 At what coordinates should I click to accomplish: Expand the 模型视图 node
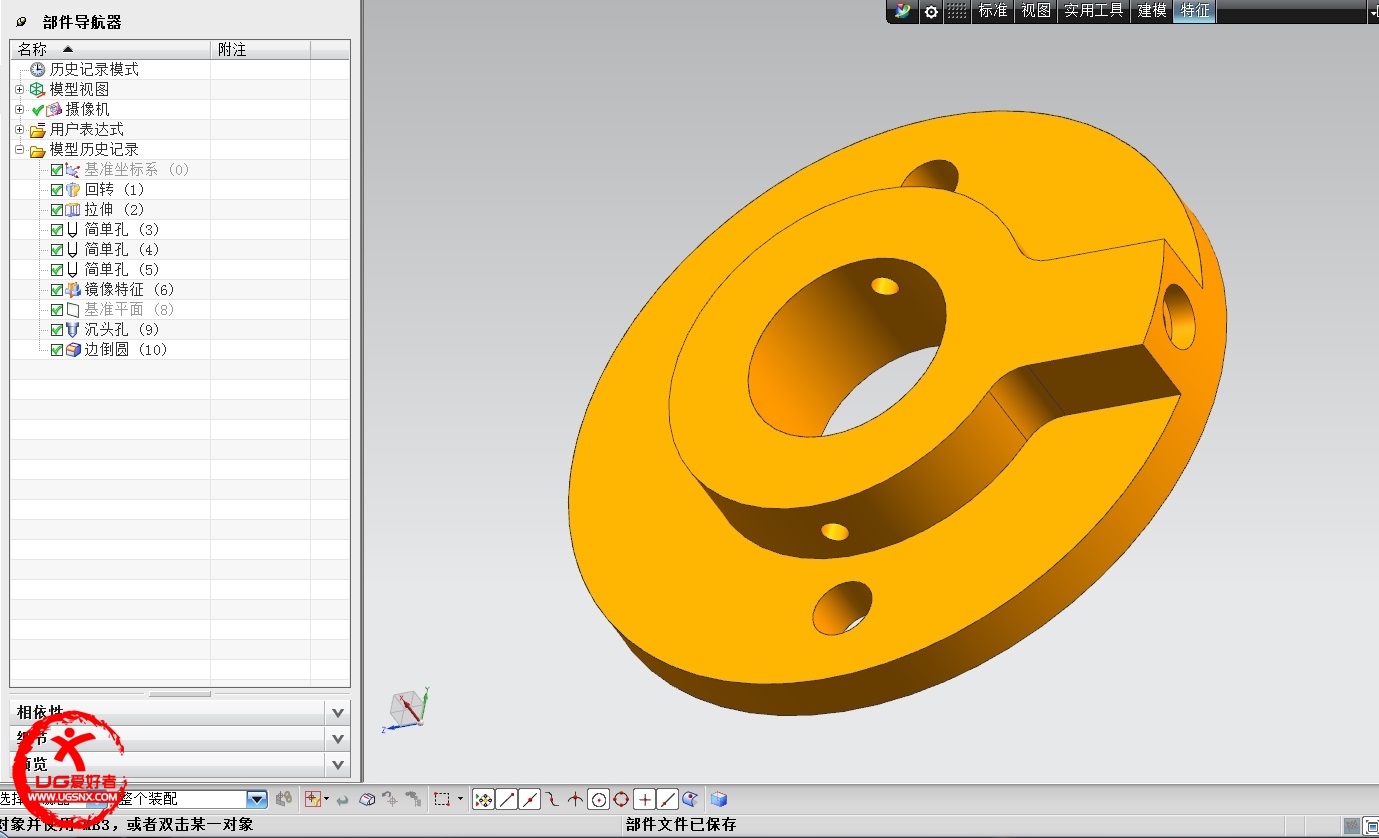(x=19, y=89)
